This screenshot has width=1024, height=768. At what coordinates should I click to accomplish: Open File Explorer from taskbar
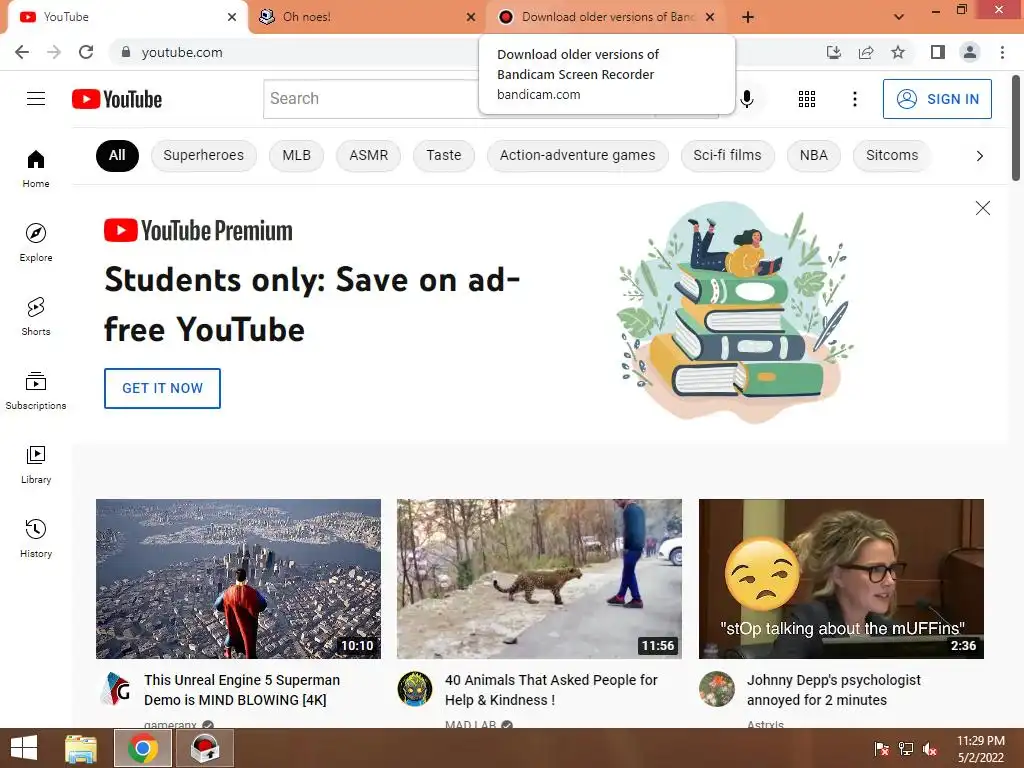(x=81, y=748)
